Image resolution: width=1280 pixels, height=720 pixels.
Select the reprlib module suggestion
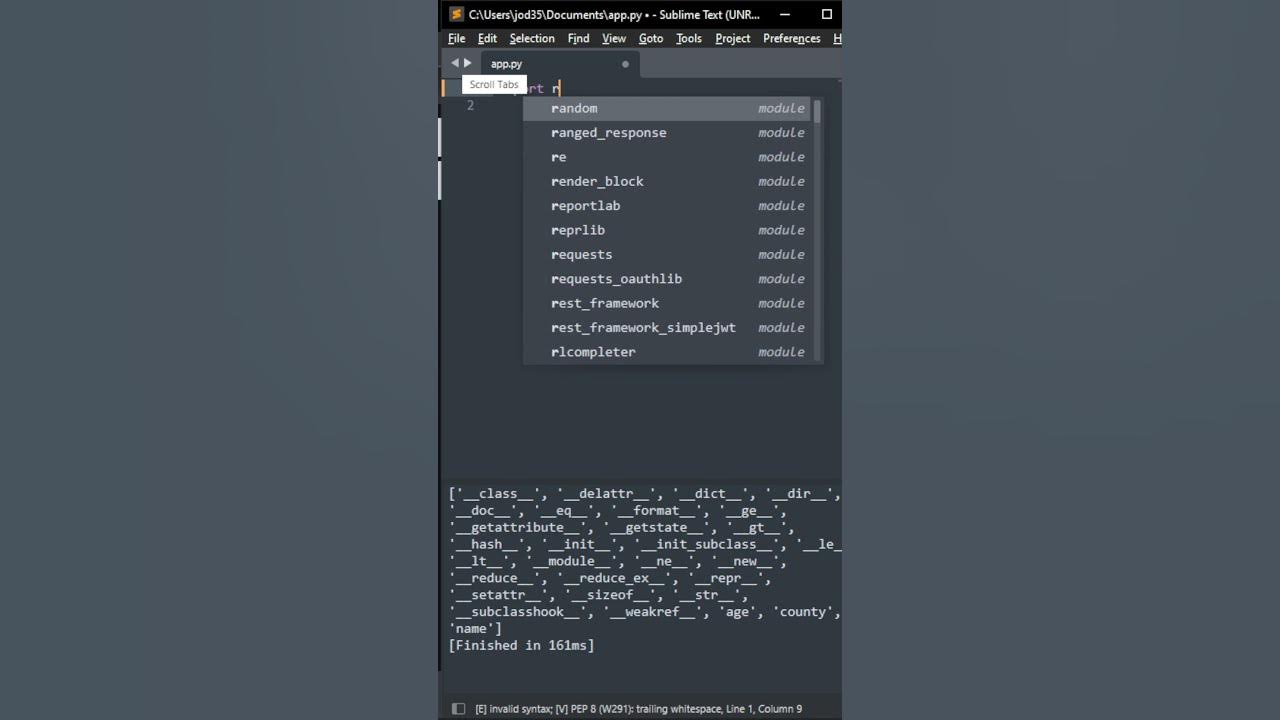point(667,230)
